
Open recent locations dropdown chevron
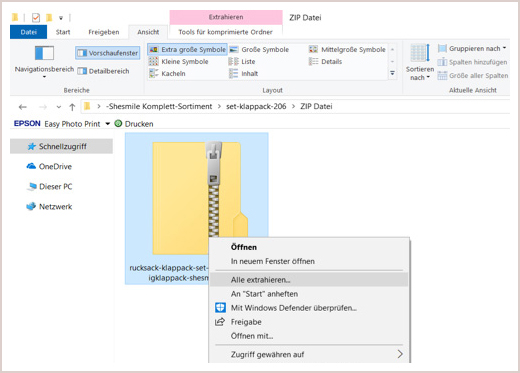59,107
